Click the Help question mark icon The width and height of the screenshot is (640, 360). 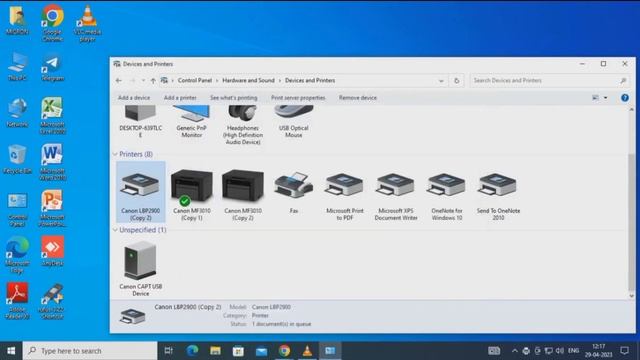pos(624,98)
